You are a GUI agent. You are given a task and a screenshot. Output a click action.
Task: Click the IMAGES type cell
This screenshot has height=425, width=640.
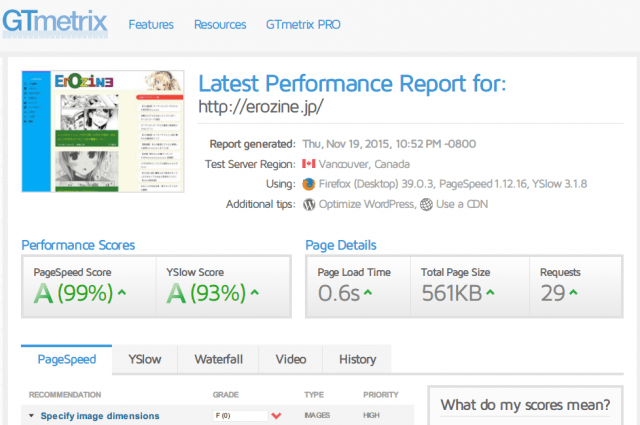click(317, 415)
